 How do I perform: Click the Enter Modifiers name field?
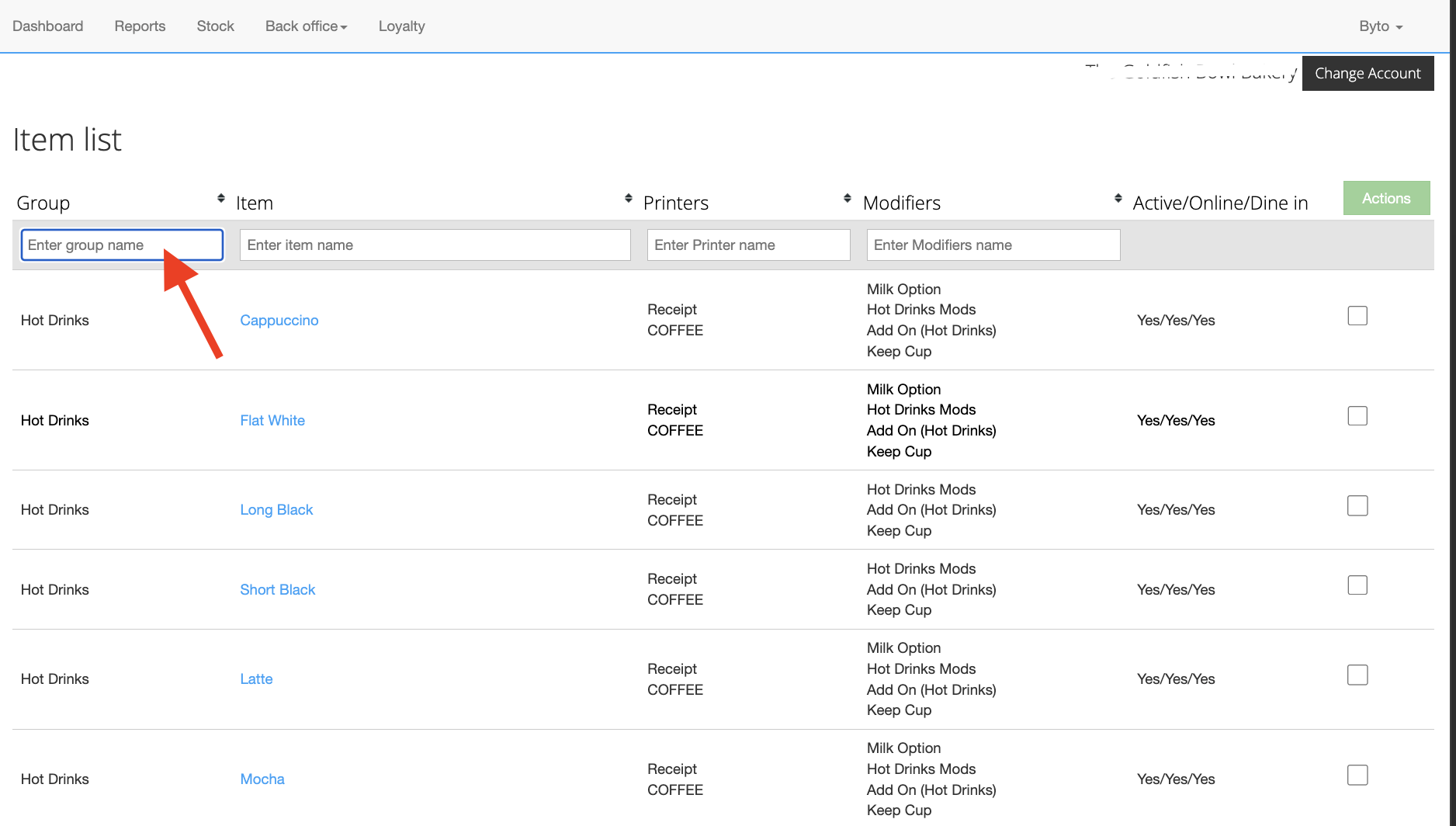tap(993, 245)
